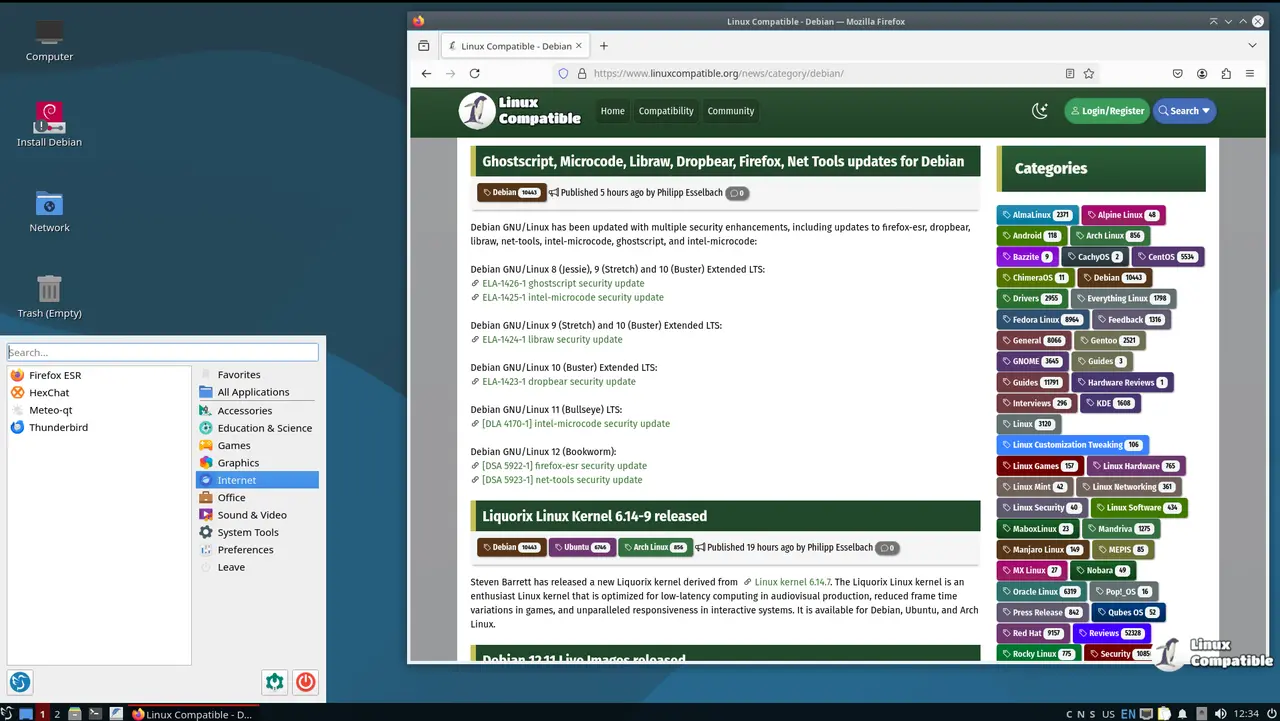This screenshot has width=1280, height=721.
Task: Reload the page in Firefox
Action: click(474, 73)
